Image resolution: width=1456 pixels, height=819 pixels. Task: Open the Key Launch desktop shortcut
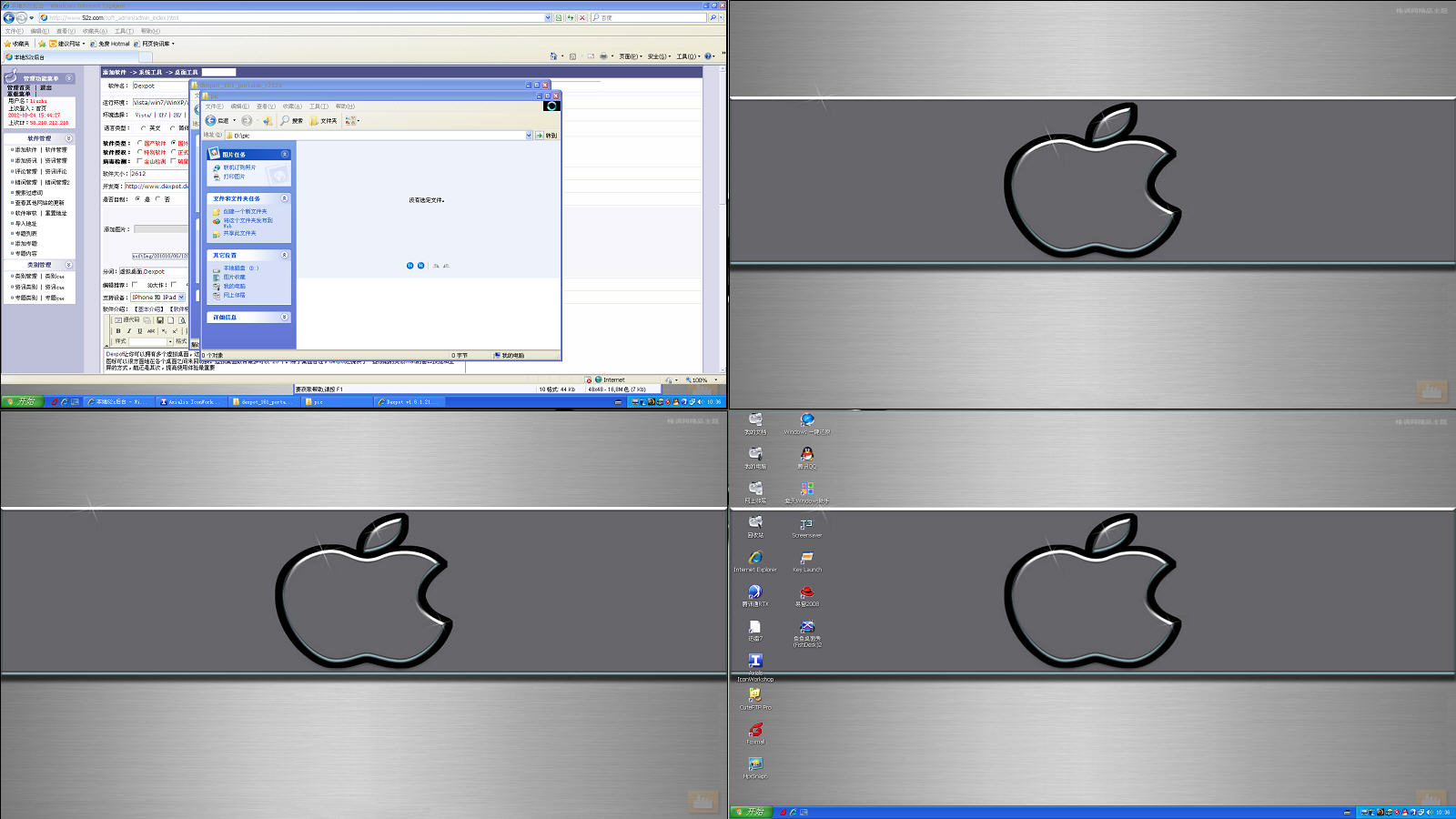click(x=806, y=561)
